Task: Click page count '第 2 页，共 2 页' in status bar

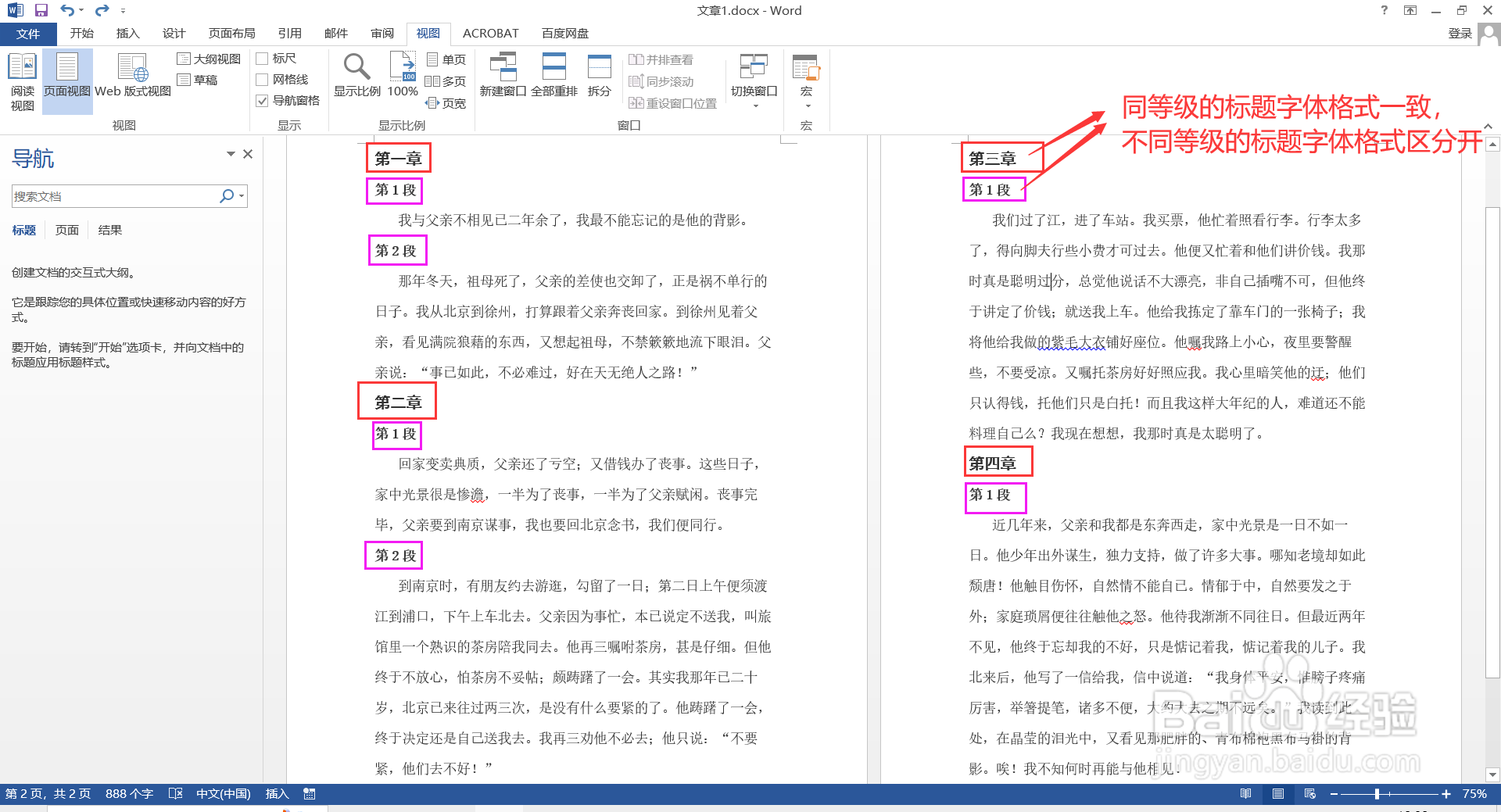Action: point(48,793)
